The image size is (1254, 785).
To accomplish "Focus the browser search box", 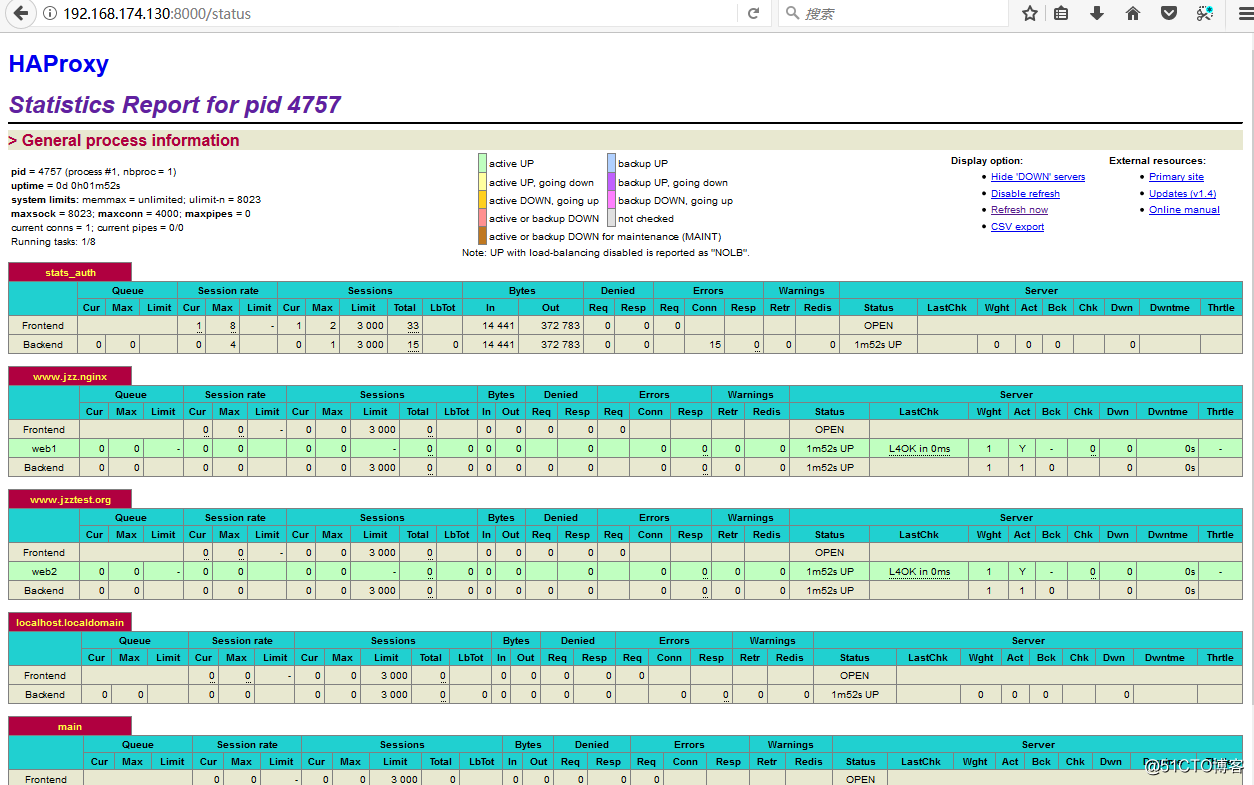I will click(895, 14).
